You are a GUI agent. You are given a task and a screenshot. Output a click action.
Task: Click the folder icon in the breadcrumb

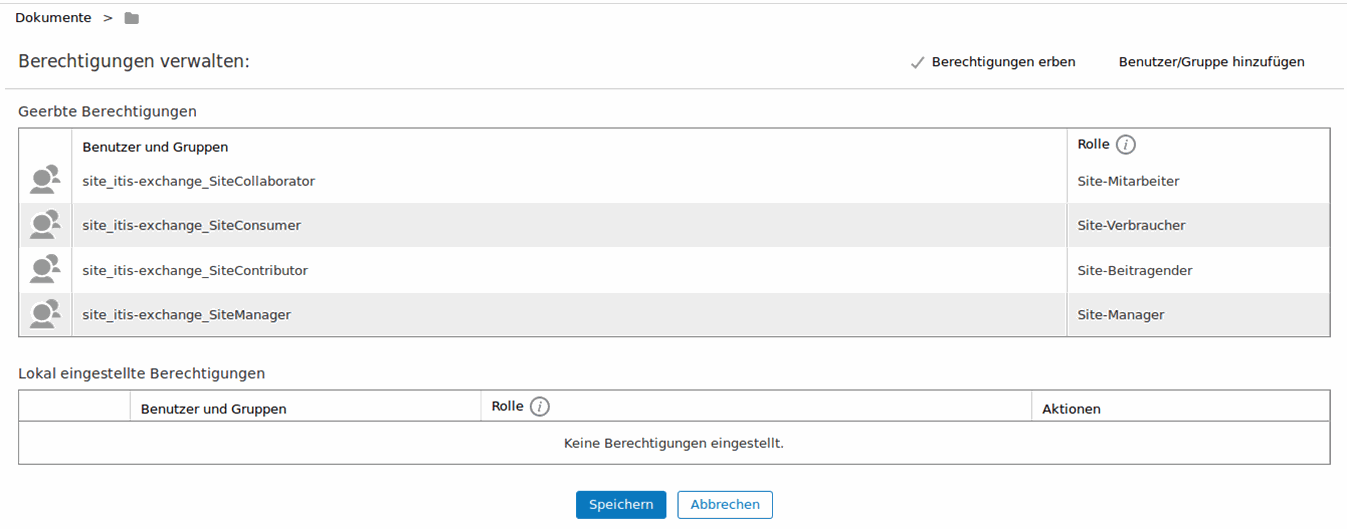pos(131,18)
